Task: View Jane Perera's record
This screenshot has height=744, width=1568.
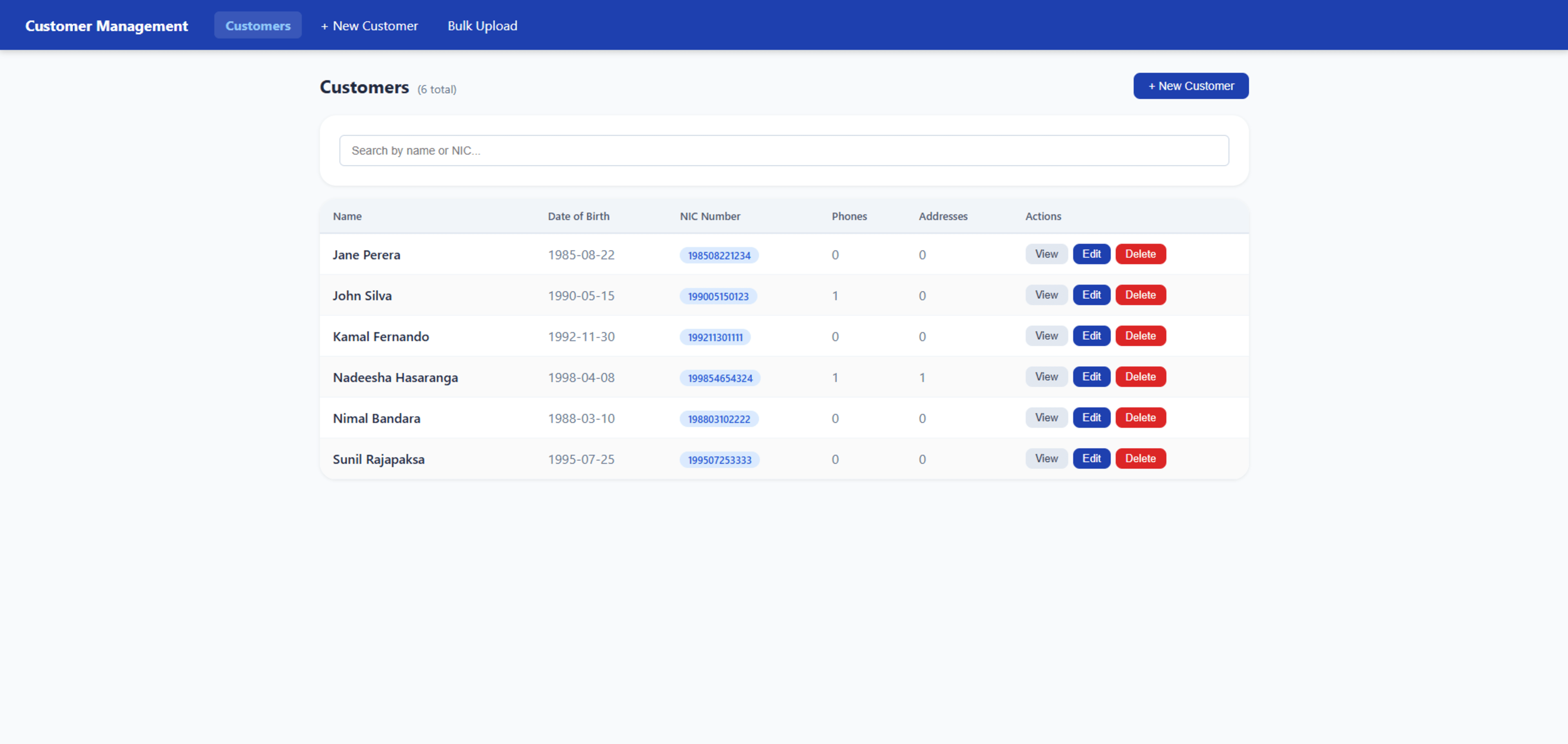Action: click(x=1046, y=254)
